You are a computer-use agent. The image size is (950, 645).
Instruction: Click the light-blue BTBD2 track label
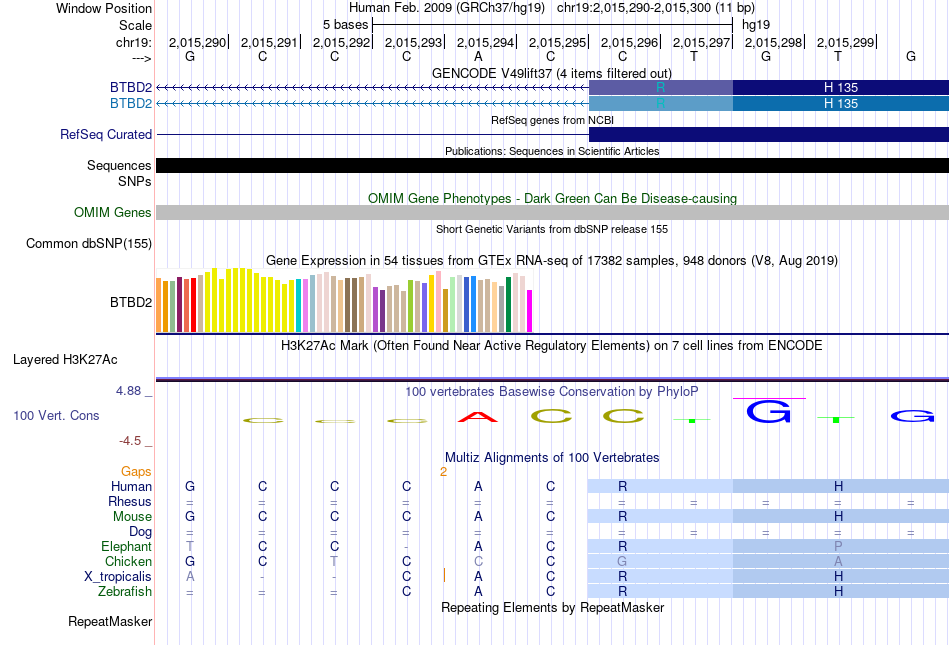(131, 104)
